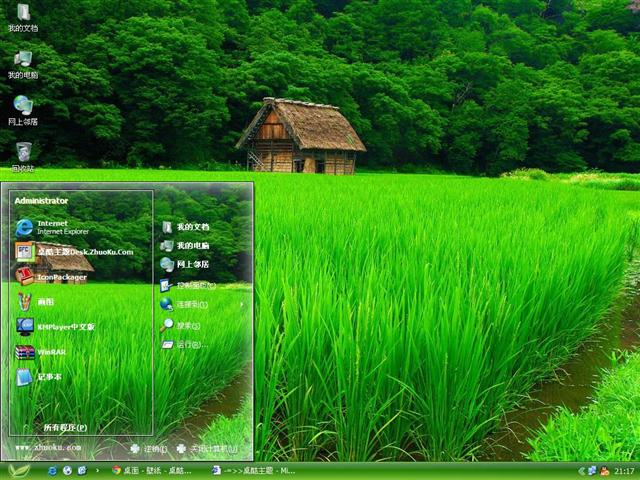The width and height of the screenshot is (640, 480).
Task: Open 桌酷主题Desk.ZhuoKu.Com Start menu entry
Action: 75,252
